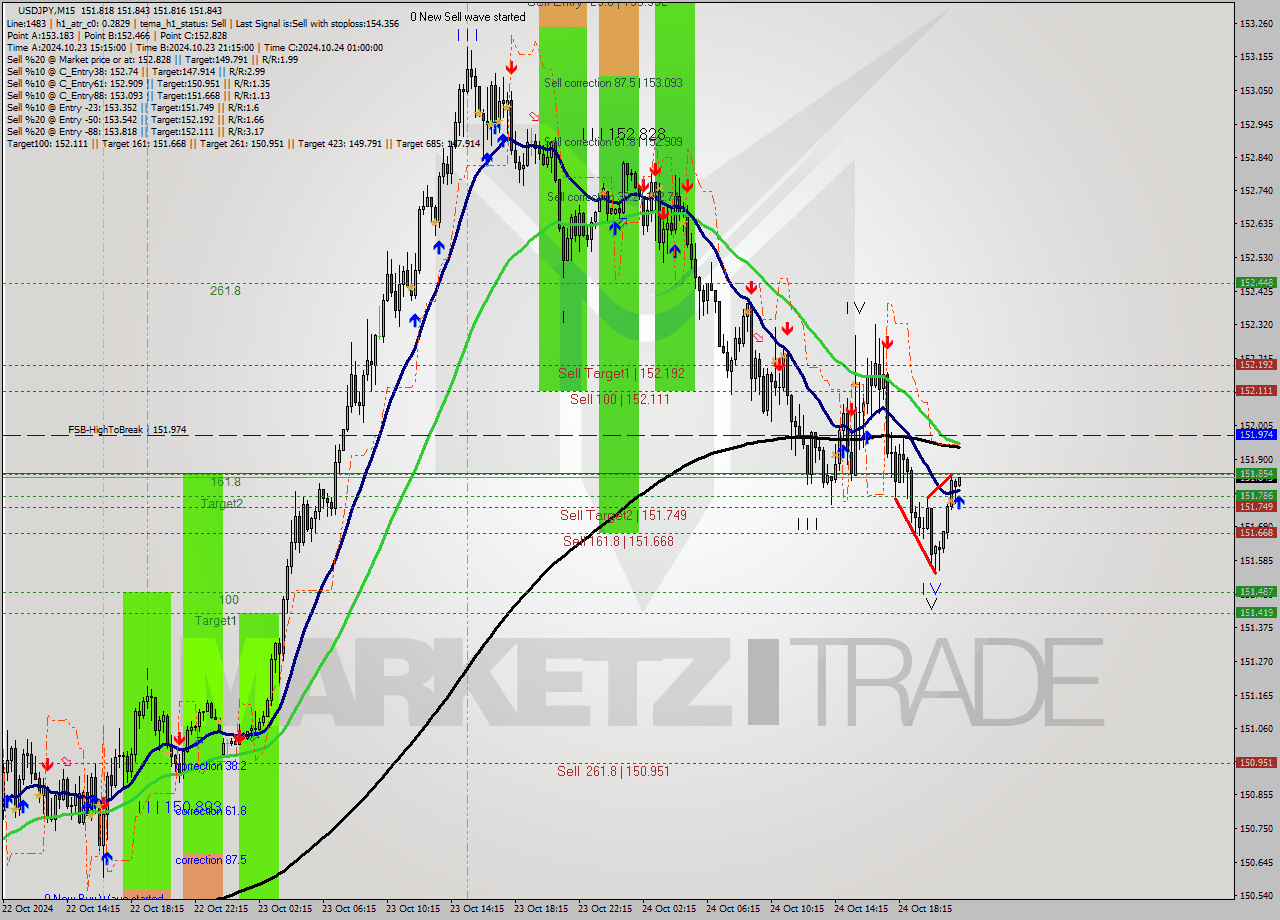Click the '0 New Sell wave started' label

[x=468, y=17]
